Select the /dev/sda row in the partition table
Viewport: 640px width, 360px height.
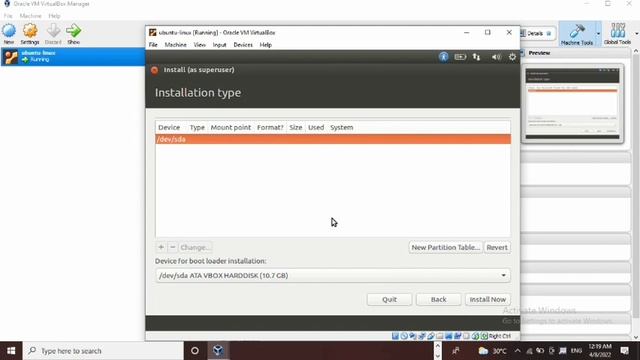coord(333,139)
